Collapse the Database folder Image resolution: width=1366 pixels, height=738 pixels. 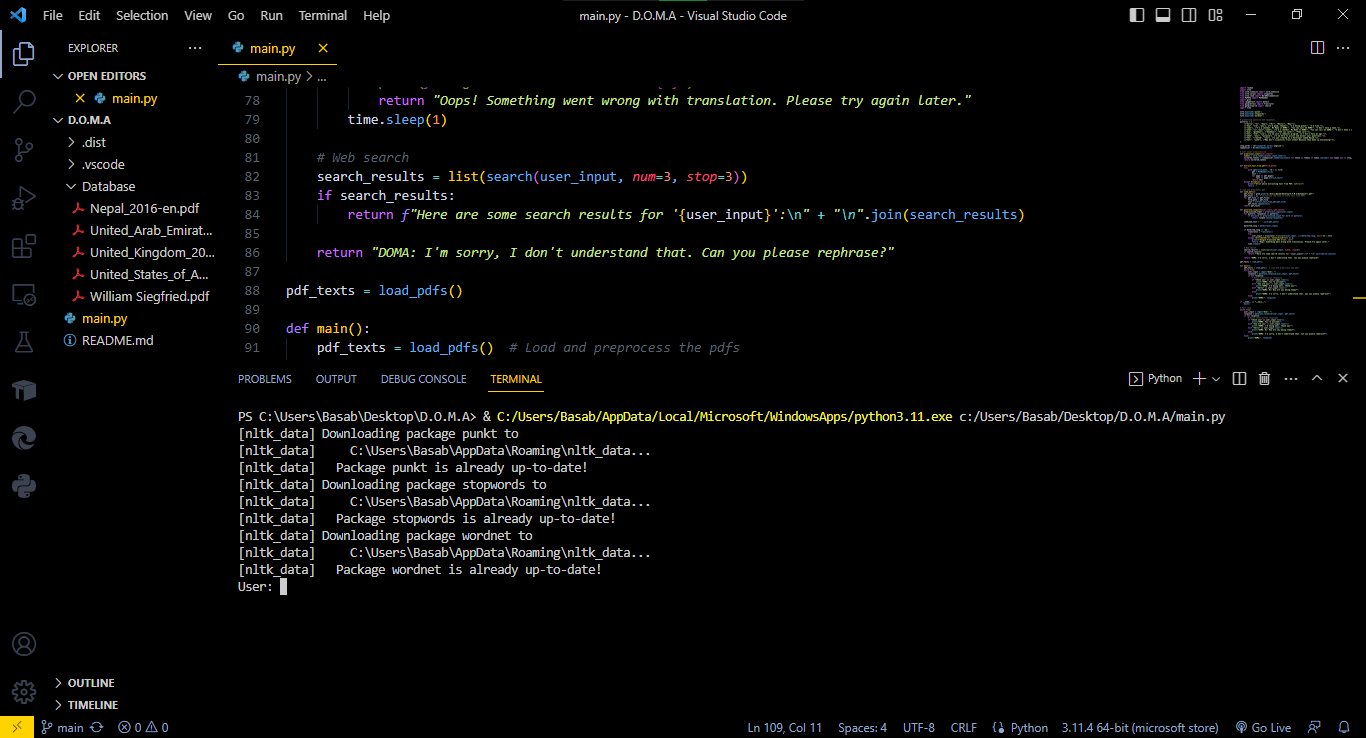108,186
